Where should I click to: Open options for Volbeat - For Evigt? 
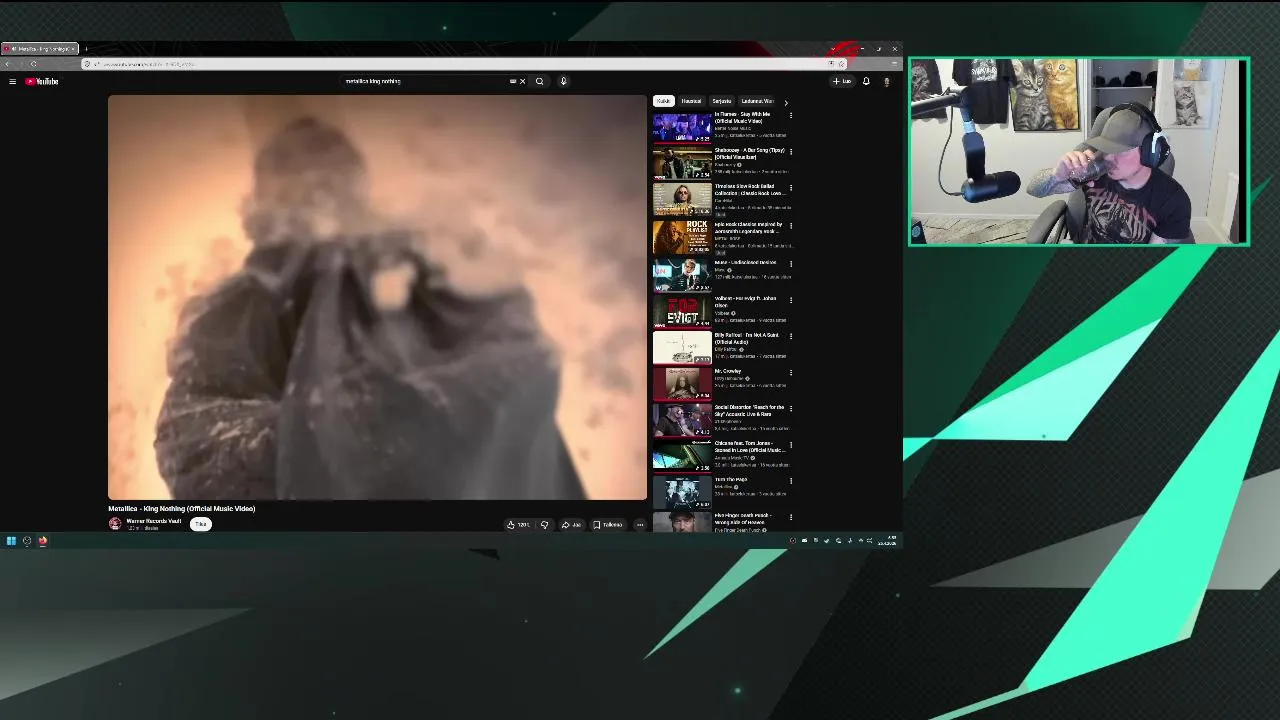click(791, 299)
